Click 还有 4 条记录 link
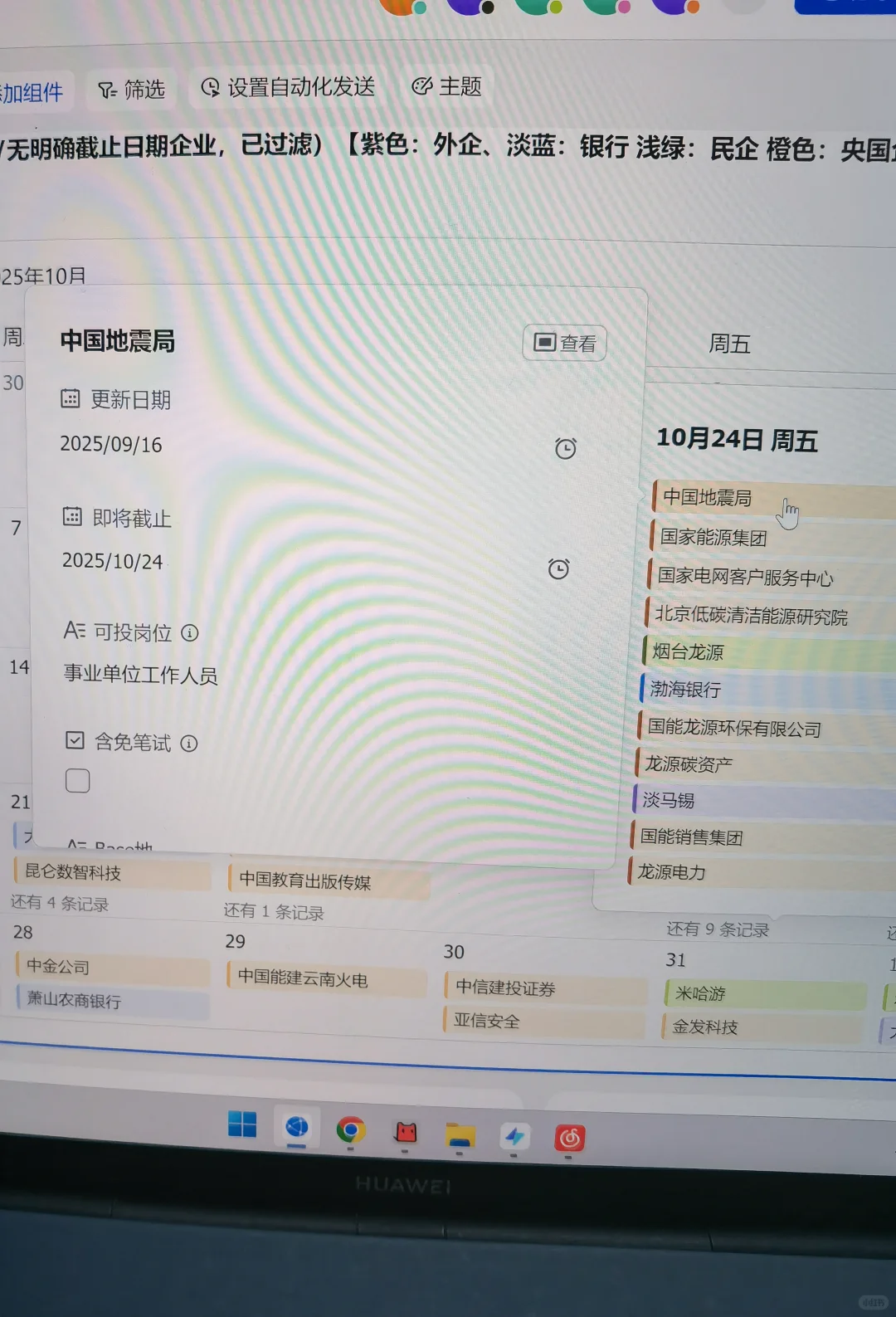896x1317 pixels. pyautogui.click(x=60, y=903)
